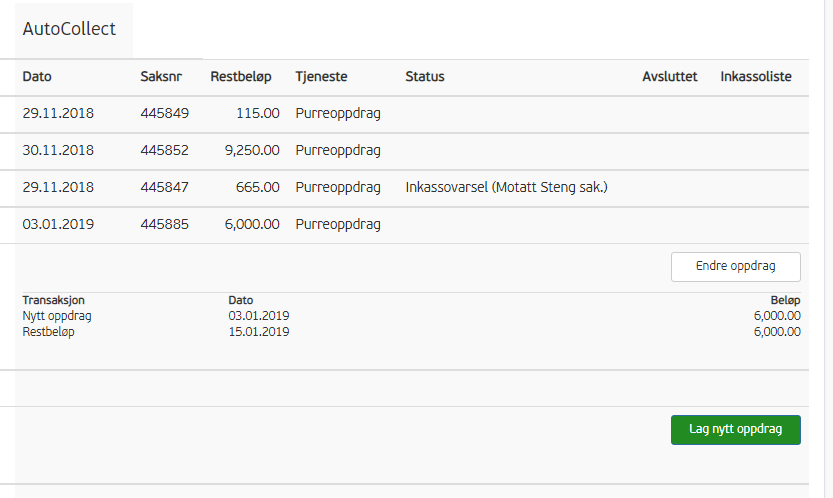The height and width of the screenshot is (498, 833).
Task: Click the 9,250.00 remaining amount
Action: pyautogui.click(x=252, y=151)
